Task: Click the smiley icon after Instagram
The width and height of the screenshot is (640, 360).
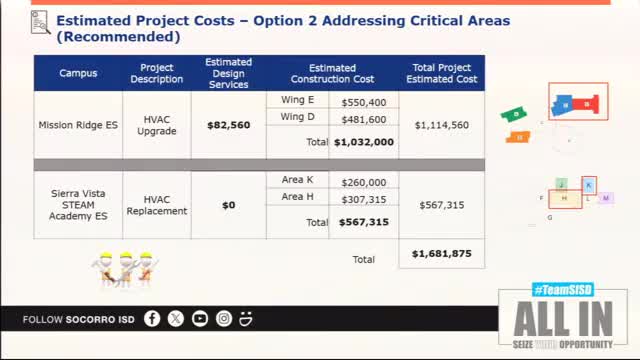Action: [246, 319]
